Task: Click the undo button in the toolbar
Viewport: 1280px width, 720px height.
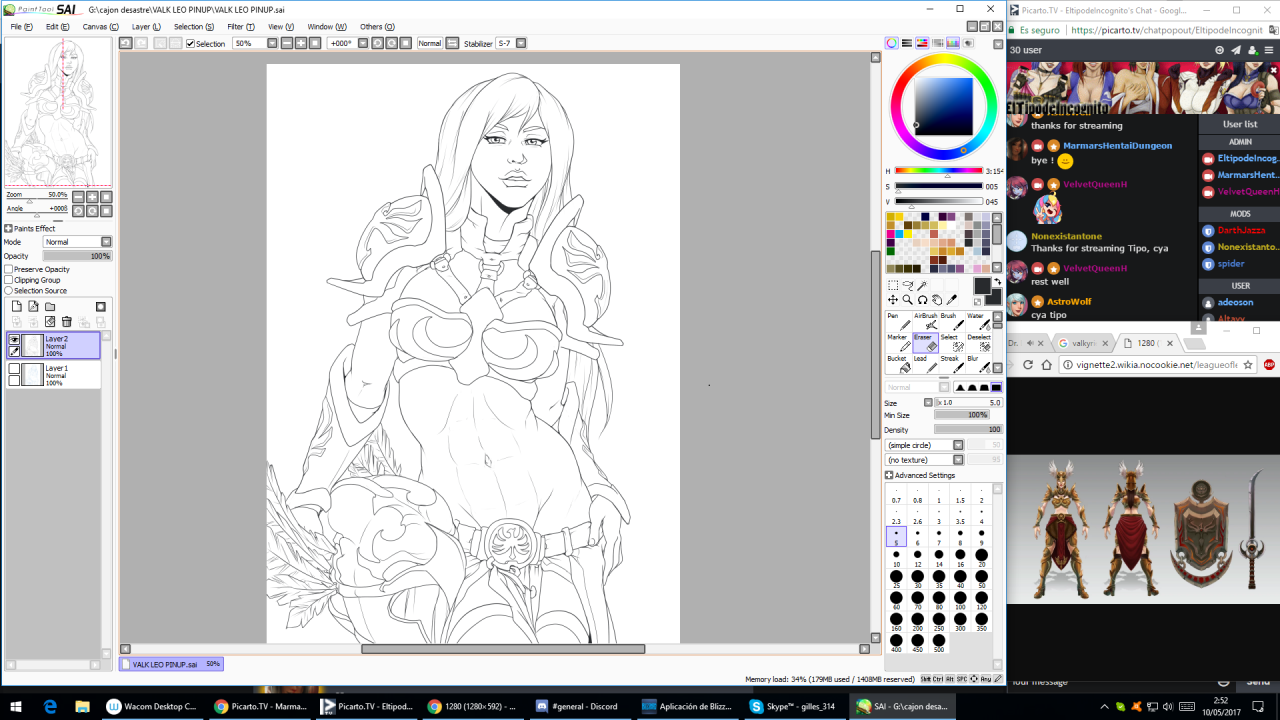Action: (x=125, y=43)
